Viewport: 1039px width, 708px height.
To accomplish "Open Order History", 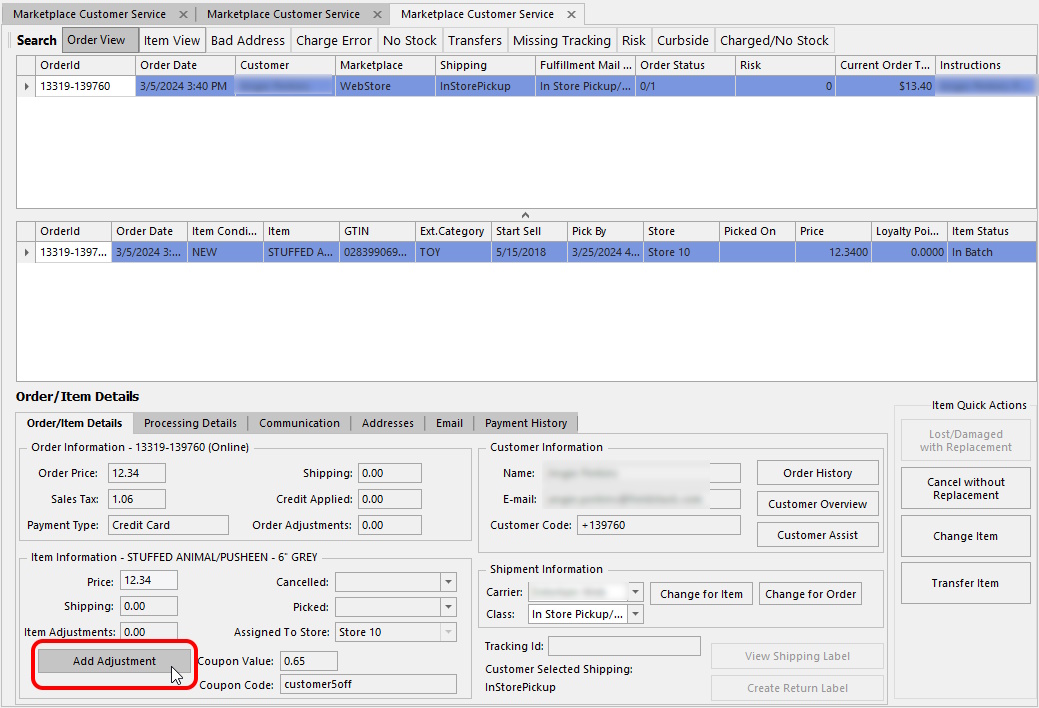I will [818, 473].
